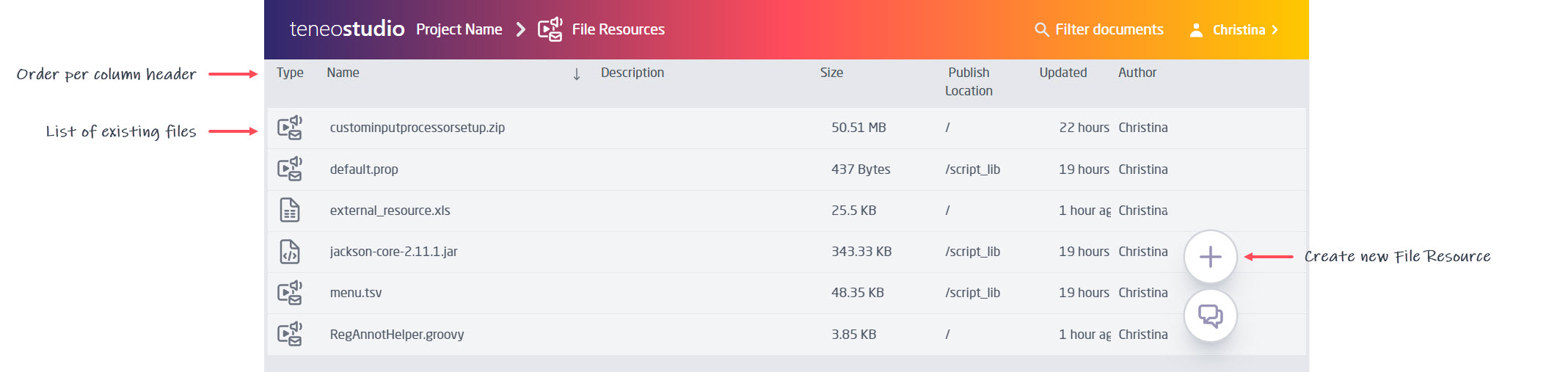Click the Filter documents search field
The width and height of the screenshot is (1568, 372).
pos(1109,29)
